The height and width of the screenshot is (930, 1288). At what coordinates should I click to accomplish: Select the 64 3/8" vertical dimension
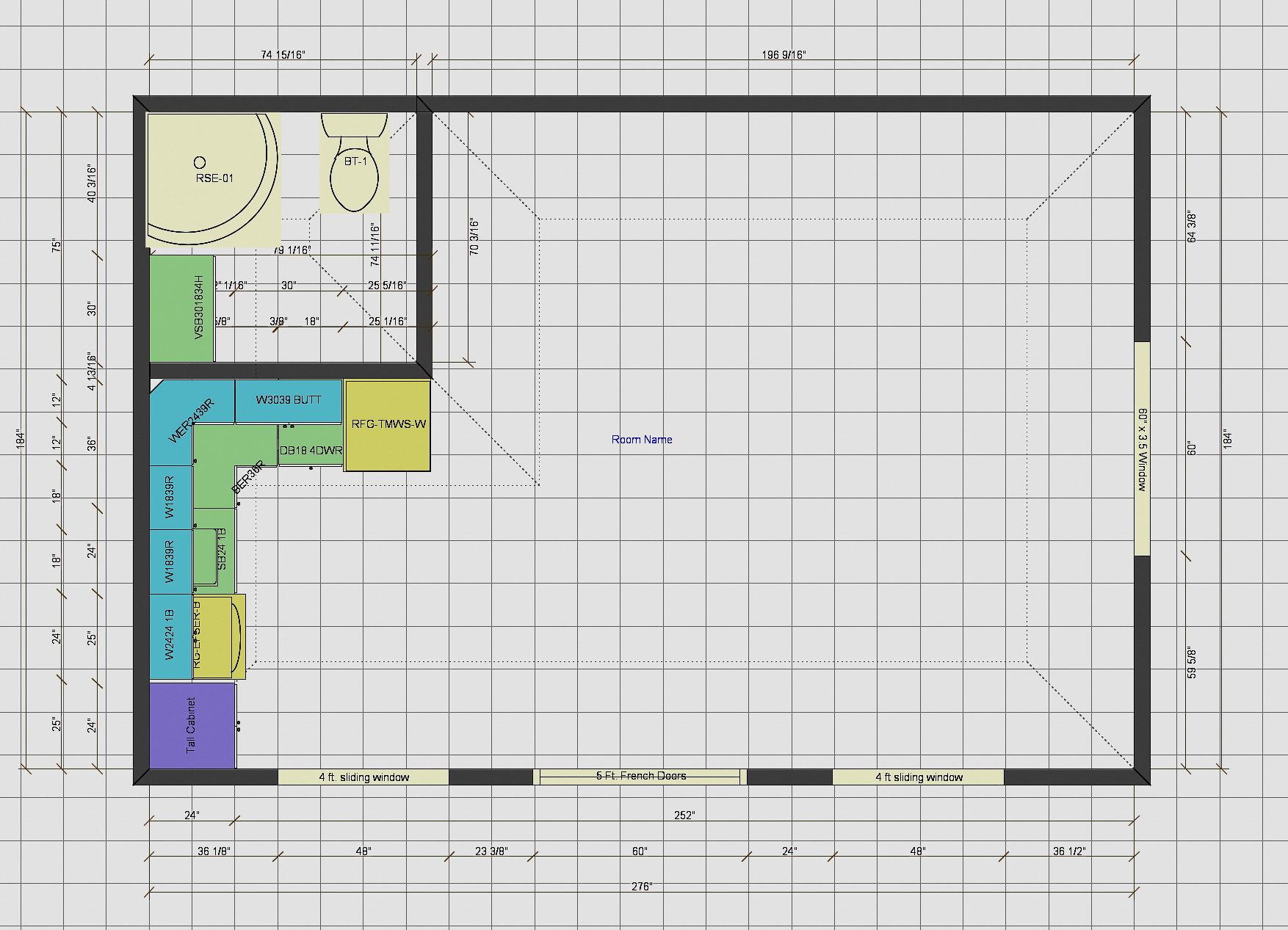point(1192,228)
